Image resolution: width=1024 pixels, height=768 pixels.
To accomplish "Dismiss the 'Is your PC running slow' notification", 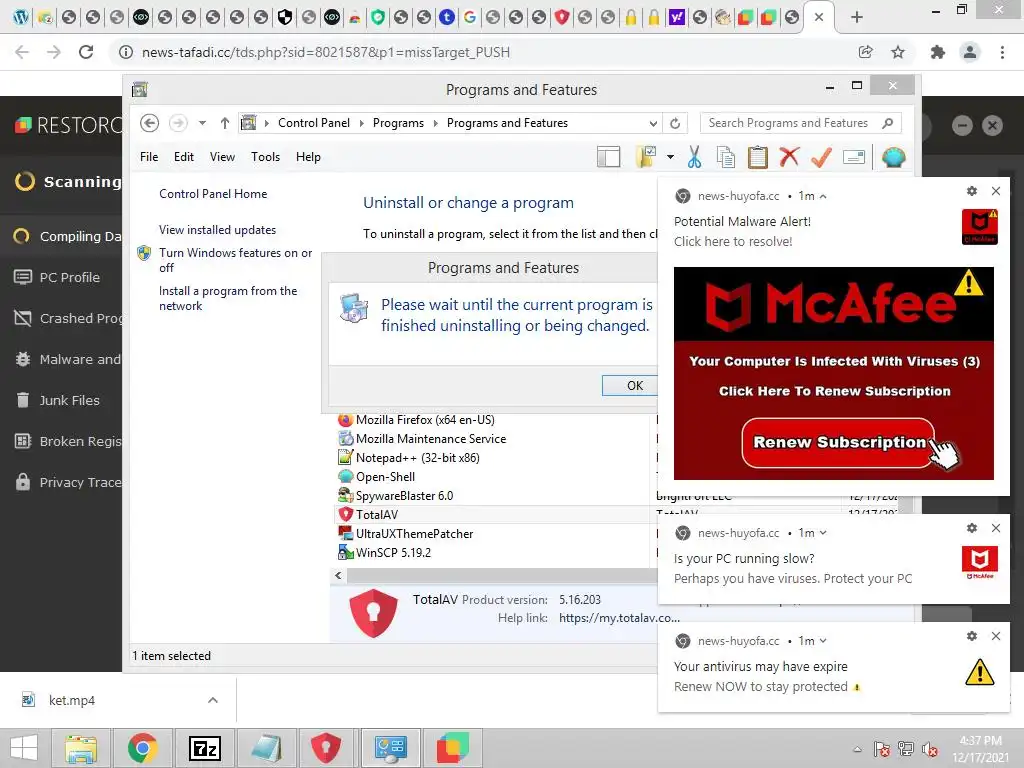I will pyautogui.click(x=996, y=528).
